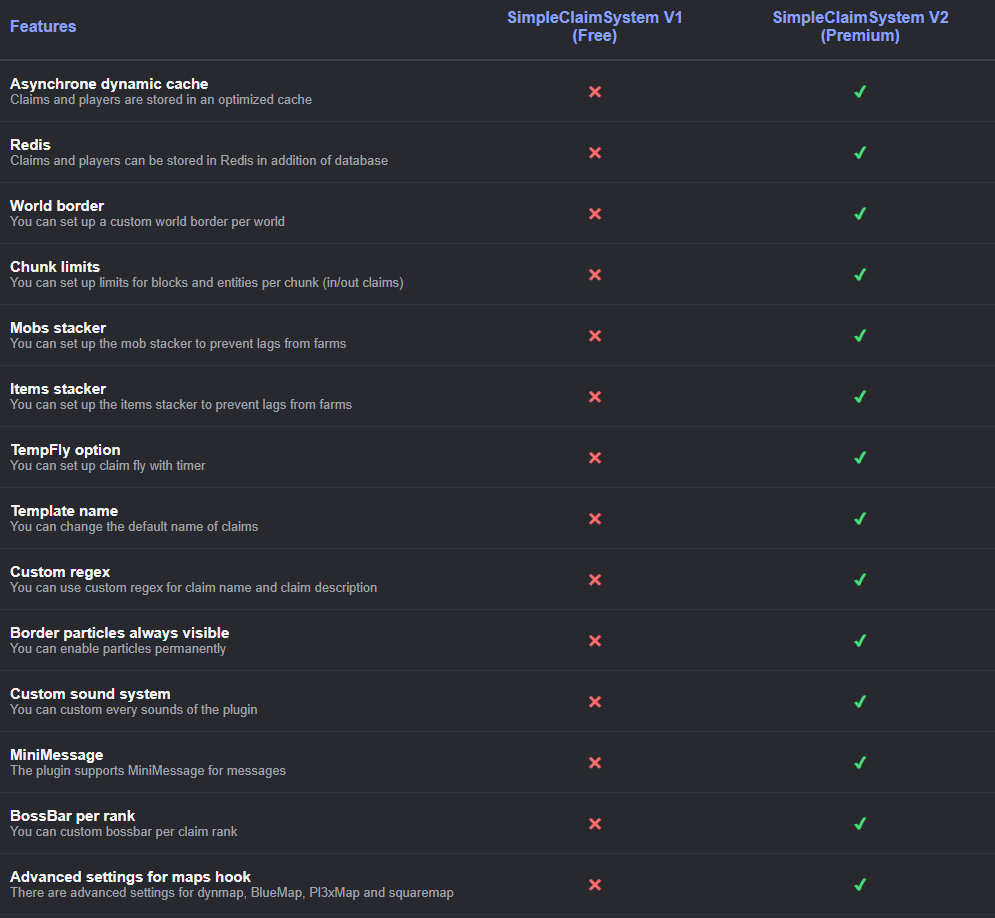Click text about limits for blocks and entities
995x918 pixels.
pyautogui.click(x=207, y=282)
